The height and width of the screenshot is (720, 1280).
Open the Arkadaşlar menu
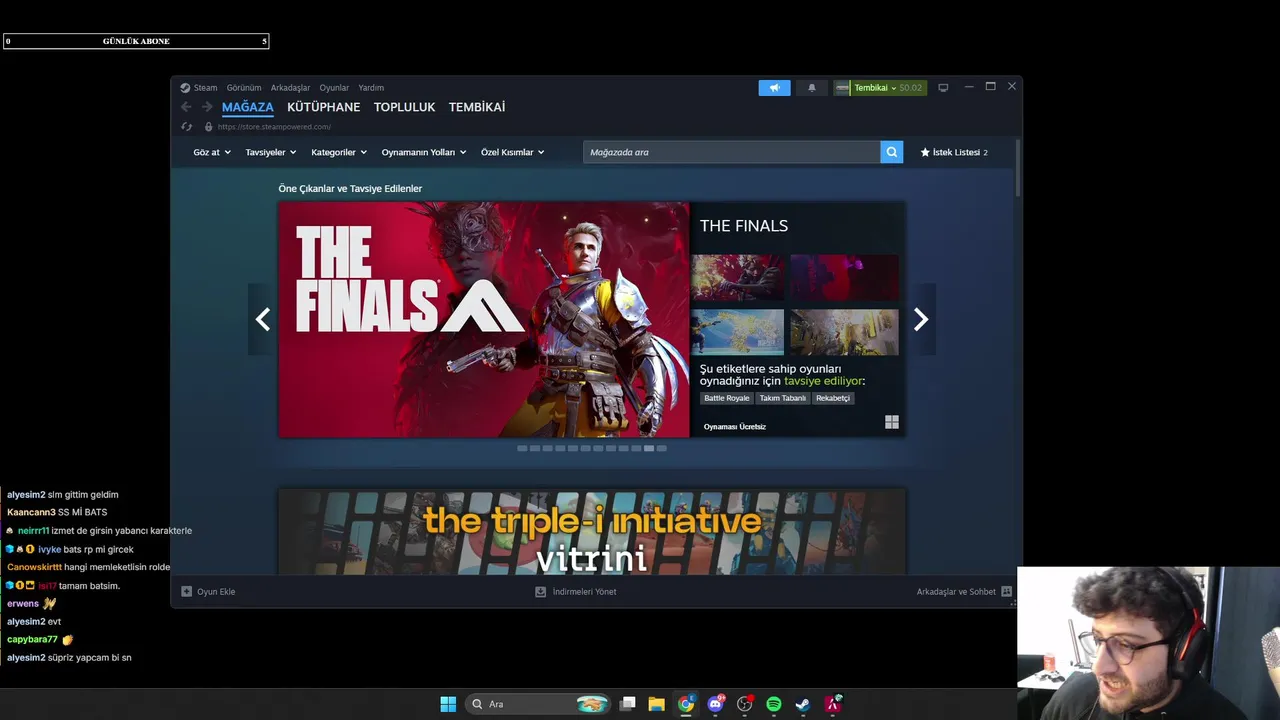[290, 88]
